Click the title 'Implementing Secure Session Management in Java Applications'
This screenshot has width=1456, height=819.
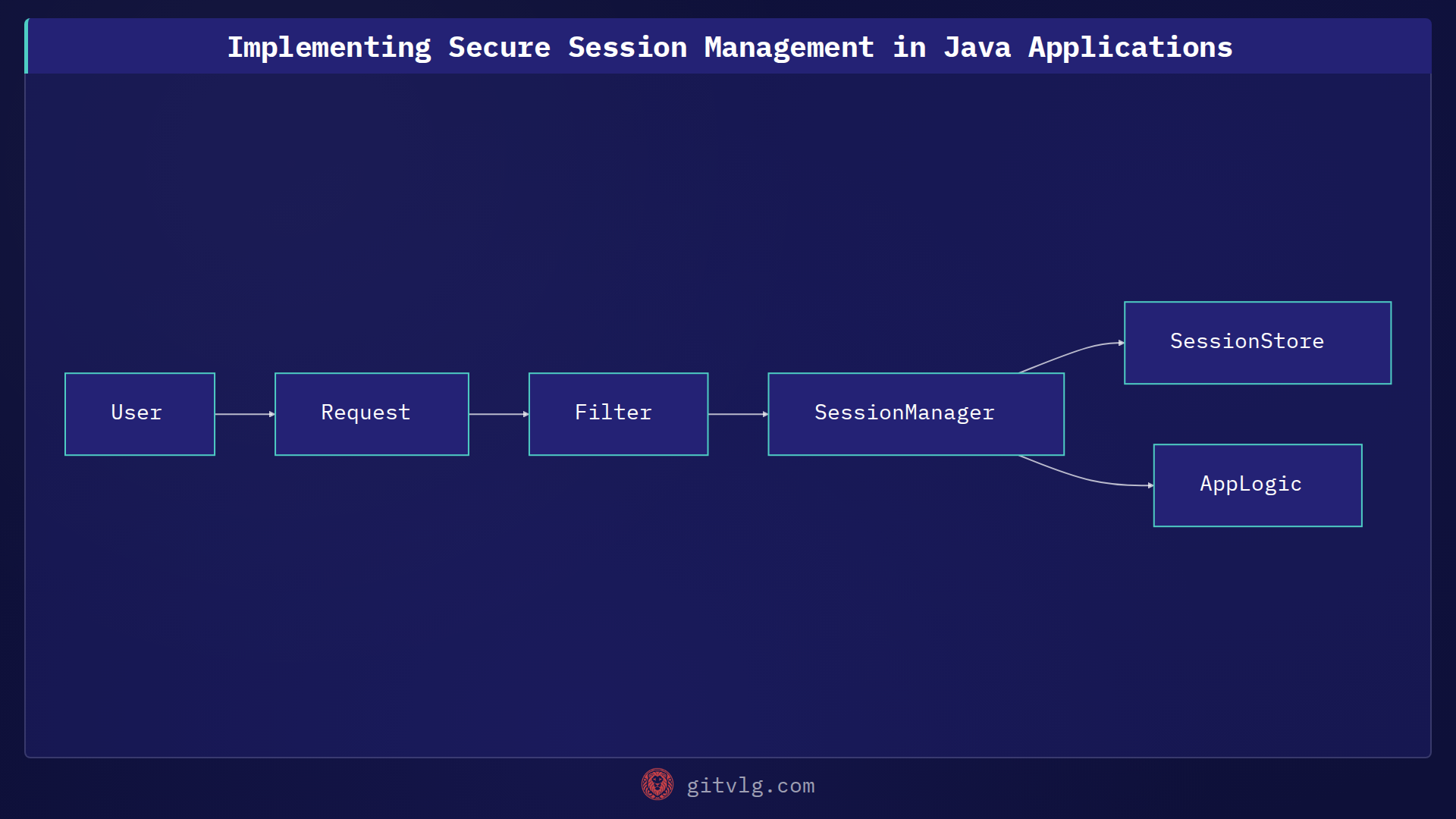[x=730, y=47]
